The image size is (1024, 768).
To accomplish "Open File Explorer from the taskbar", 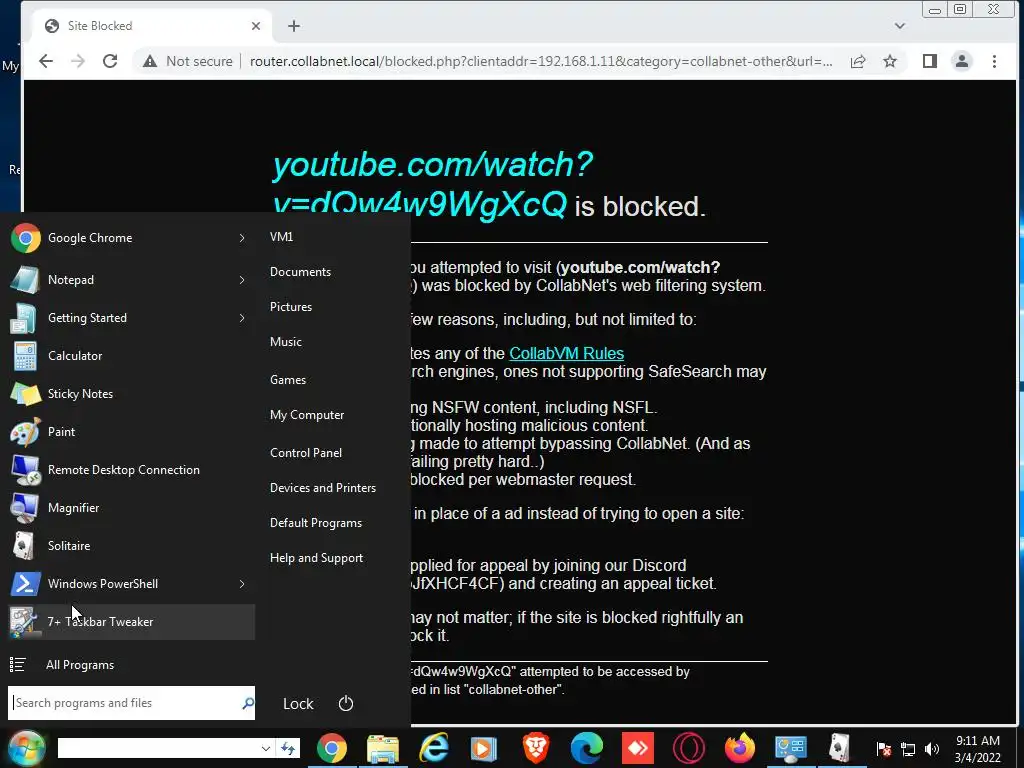I will [x=383, y=748].
